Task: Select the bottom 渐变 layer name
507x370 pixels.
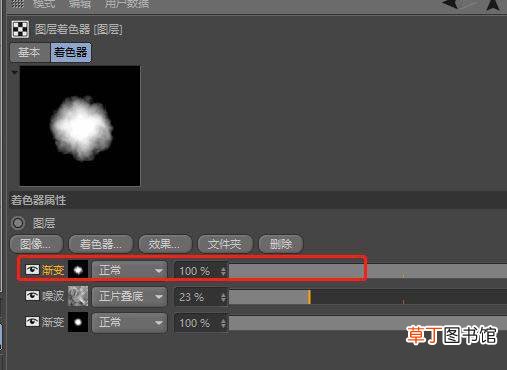Action: pyautogui.click(x=53, y=322)
